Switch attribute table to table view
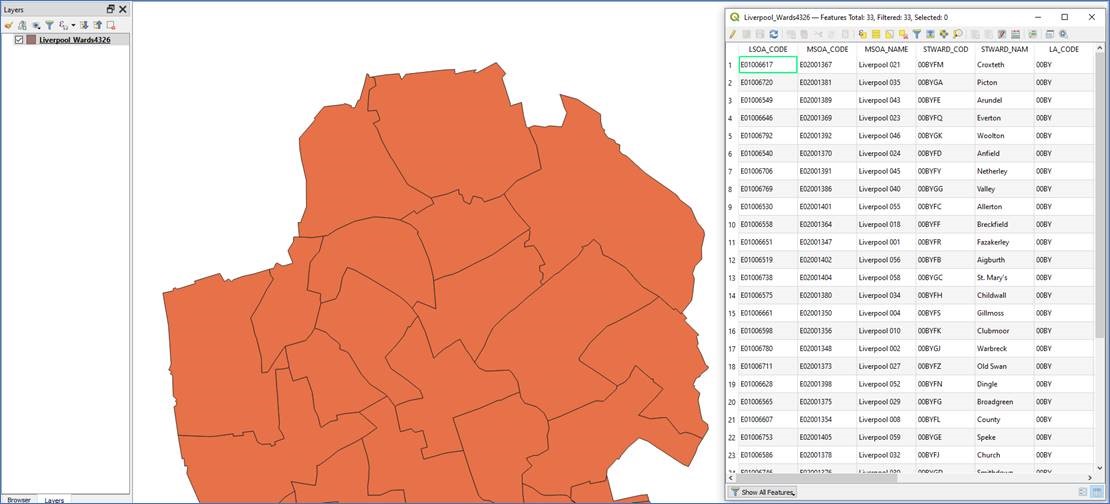 pyautogui.click(x=1097, y=492)
